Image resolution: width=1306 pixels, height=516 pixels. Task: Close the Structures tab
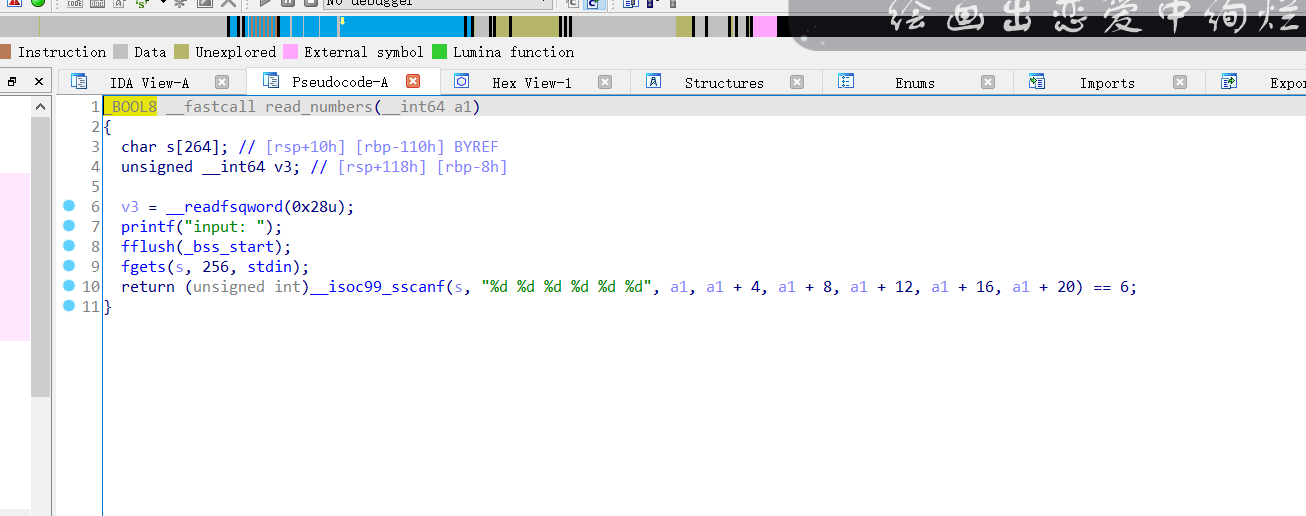pyautogui.click(x=797, y=82)
